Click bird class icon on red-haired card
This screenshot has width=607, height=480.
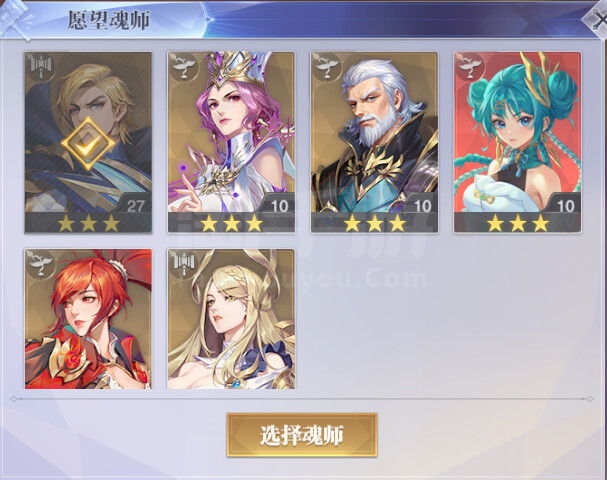point(41,265)
